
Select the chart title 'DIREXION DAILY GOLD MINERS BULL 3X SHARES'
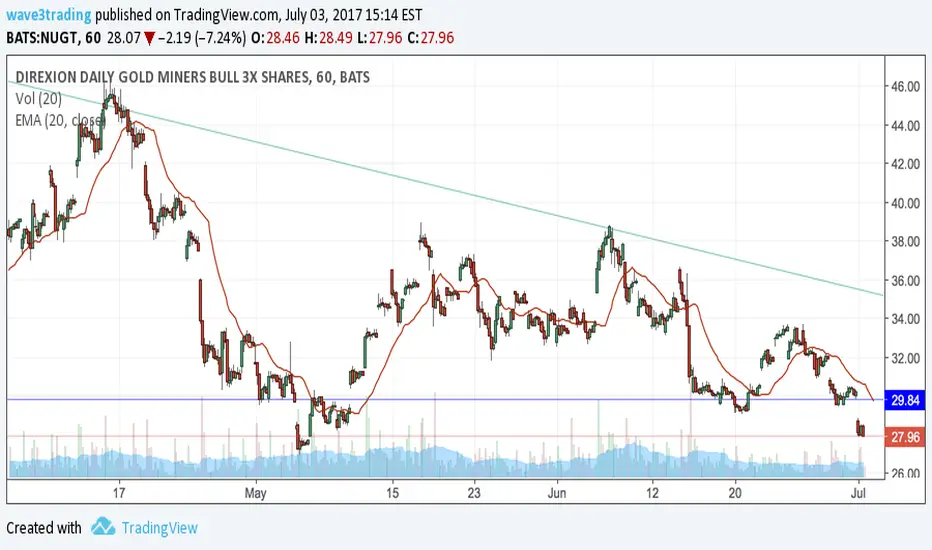pos(162,77)
